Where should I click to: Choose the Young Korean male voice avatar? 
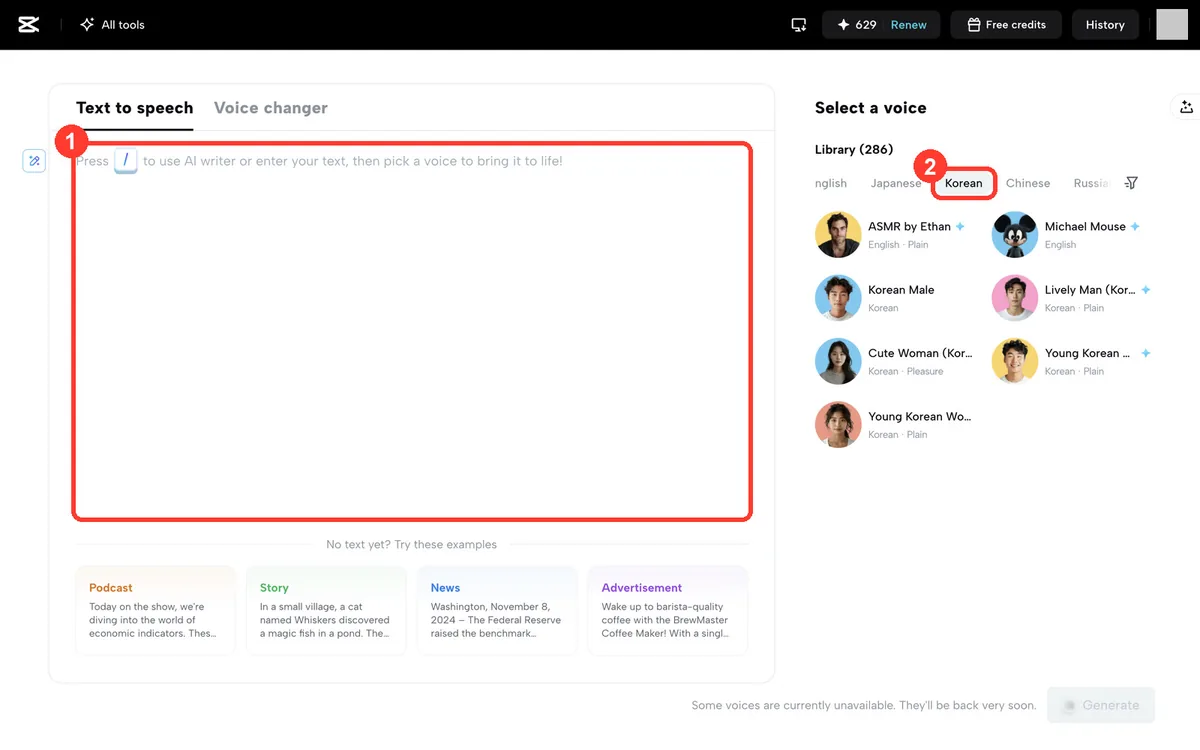pos(1015,361)
